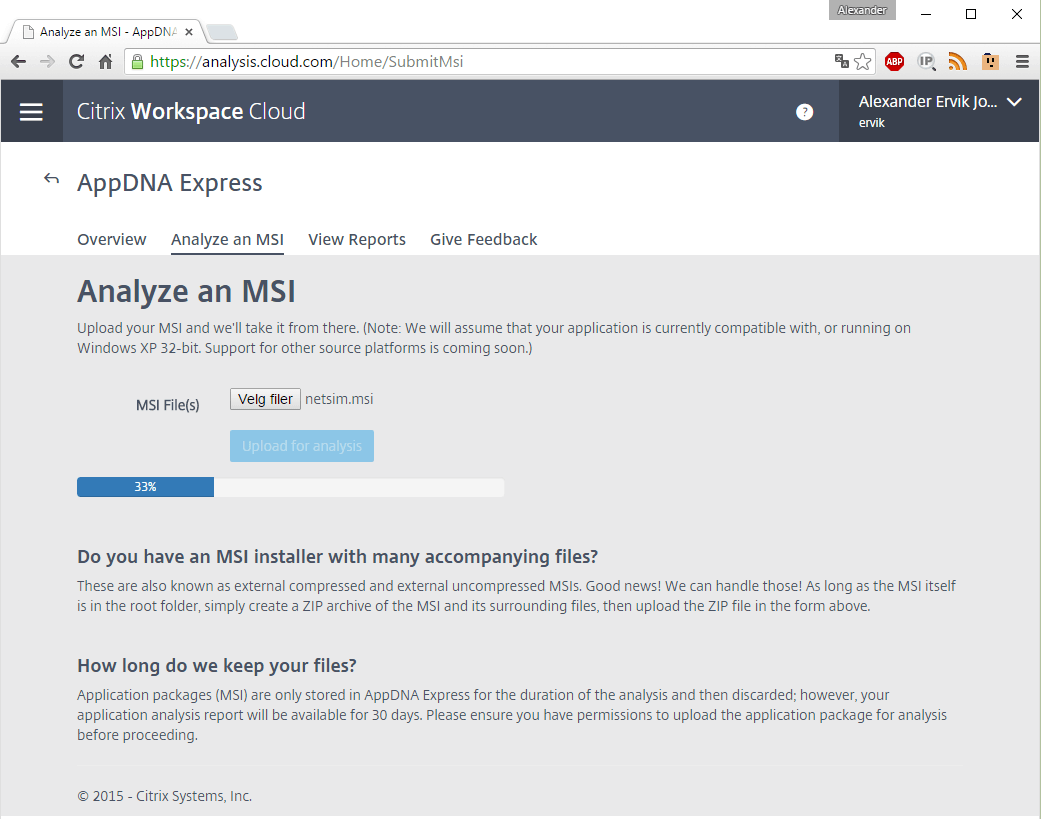Click the Alexander profile badge in title bar

[x=862, y=10]
